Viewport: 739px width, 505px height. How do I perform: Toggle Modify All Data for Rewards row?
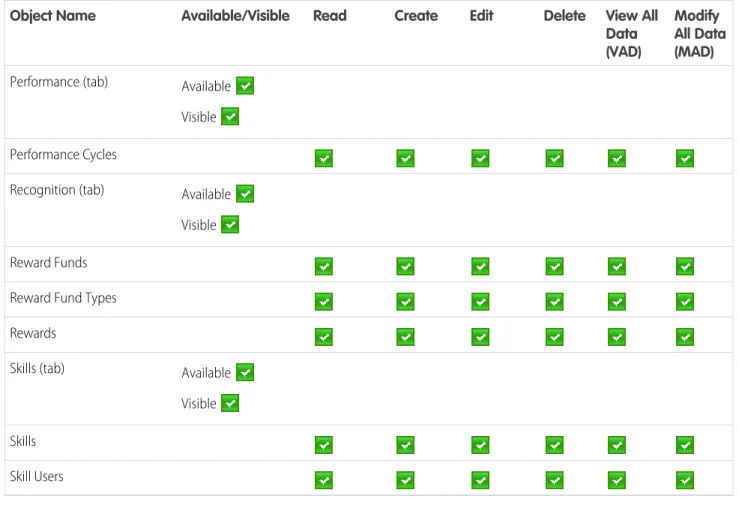click(x=685, y=337)
